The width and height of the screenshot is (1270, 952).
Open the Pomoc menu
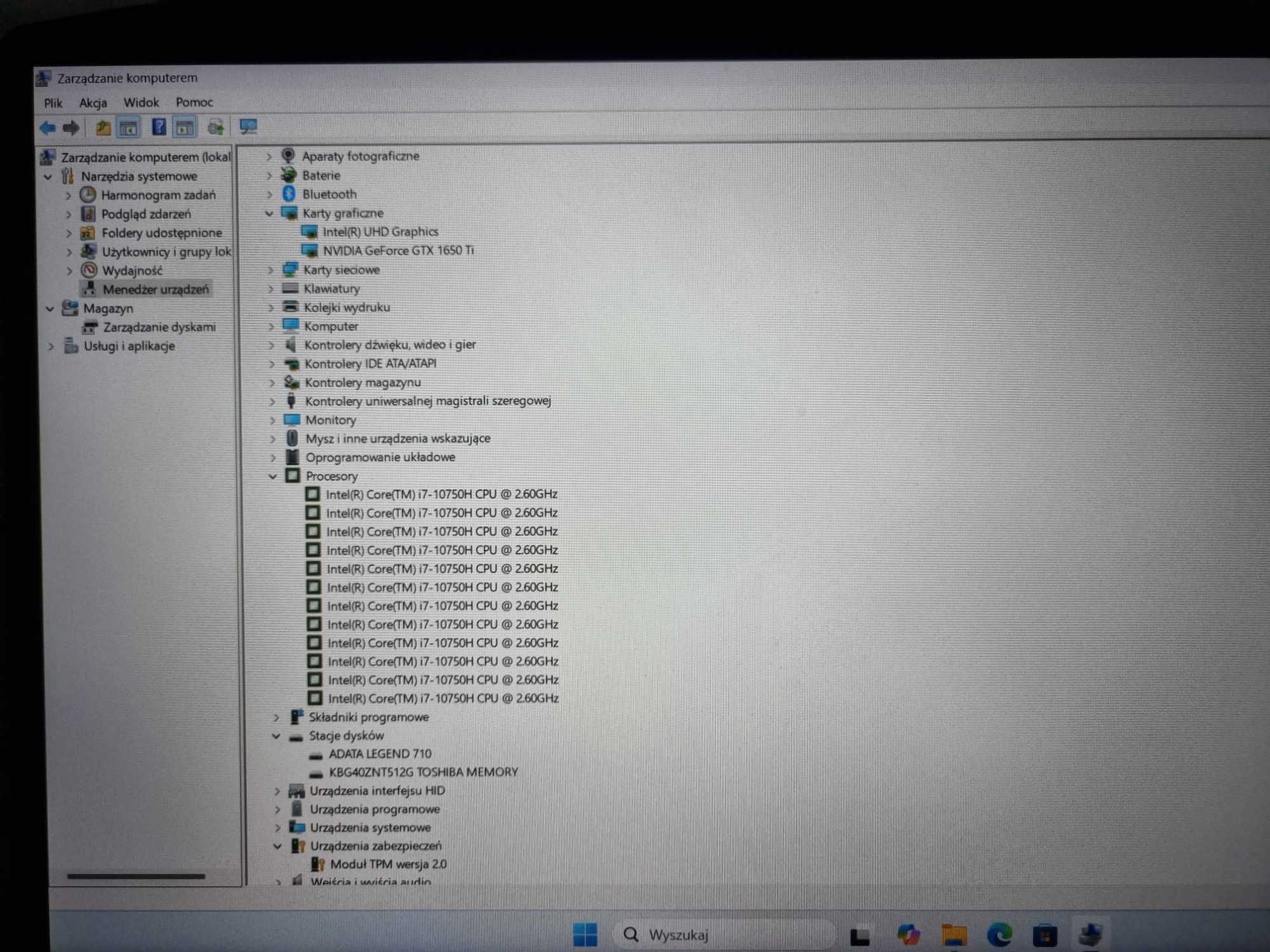pos(194,102)
